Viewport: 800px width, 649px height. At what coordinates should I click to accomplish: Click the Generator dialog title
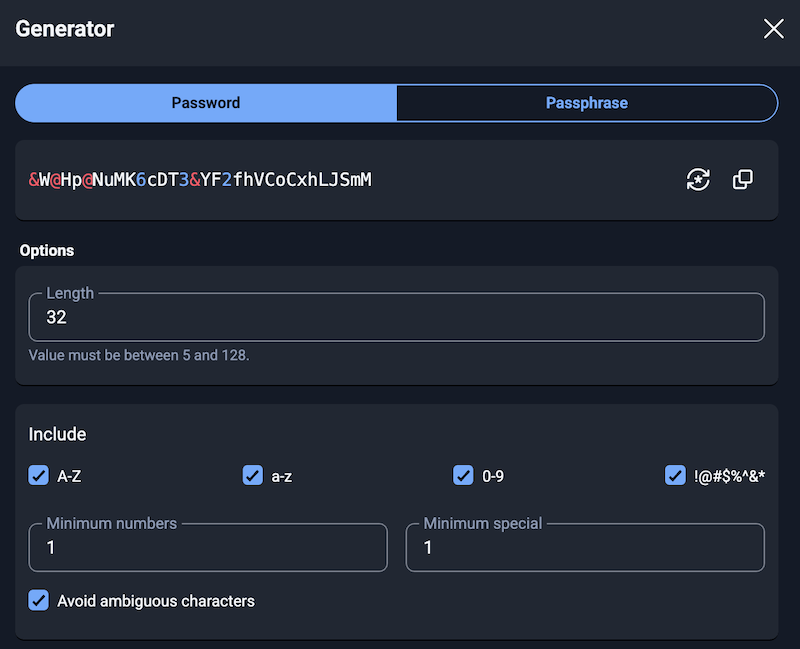point(65,29)
